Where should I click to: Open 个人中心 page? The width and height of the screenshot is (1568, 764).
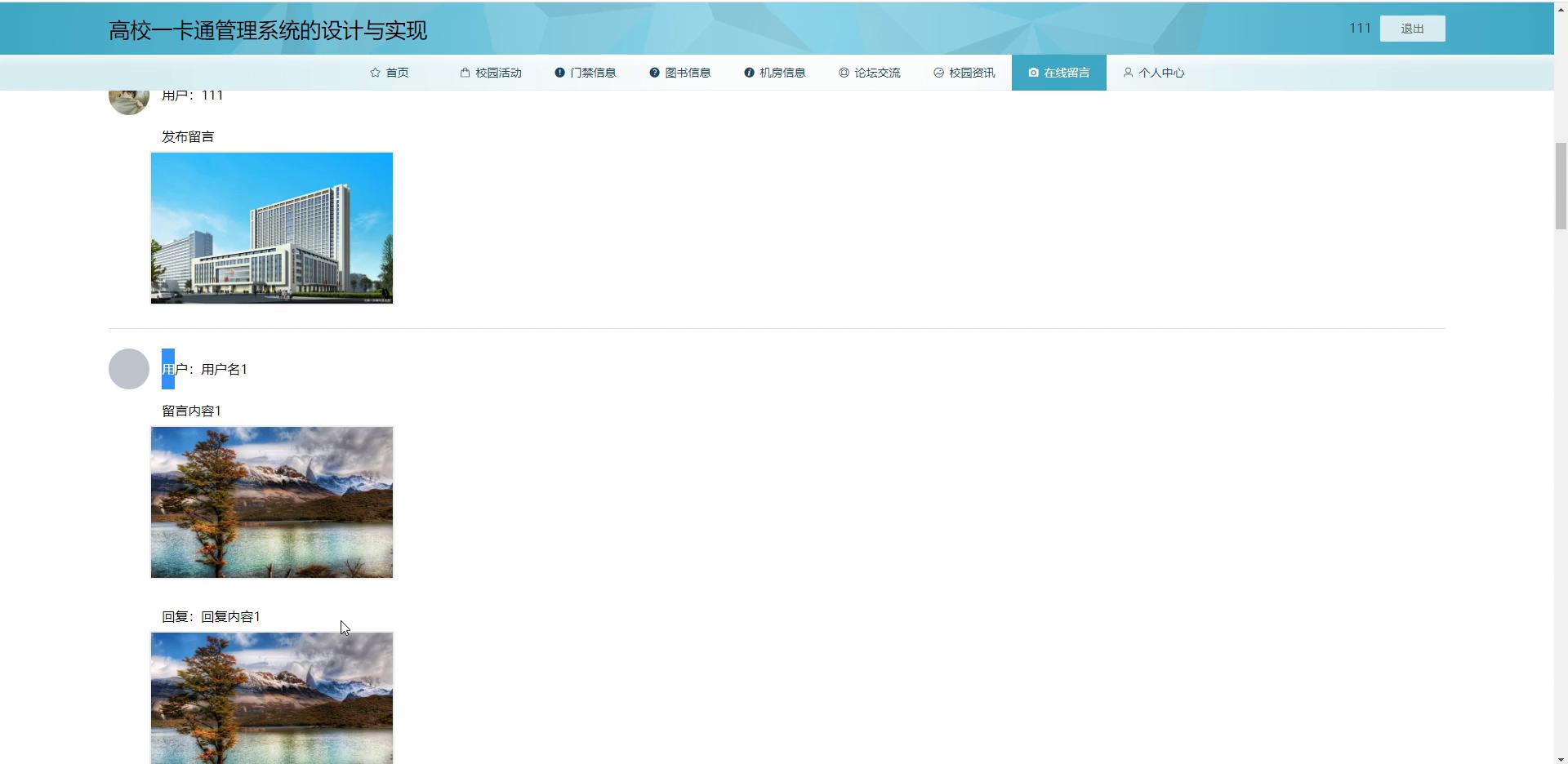[x=1154, y=73]
